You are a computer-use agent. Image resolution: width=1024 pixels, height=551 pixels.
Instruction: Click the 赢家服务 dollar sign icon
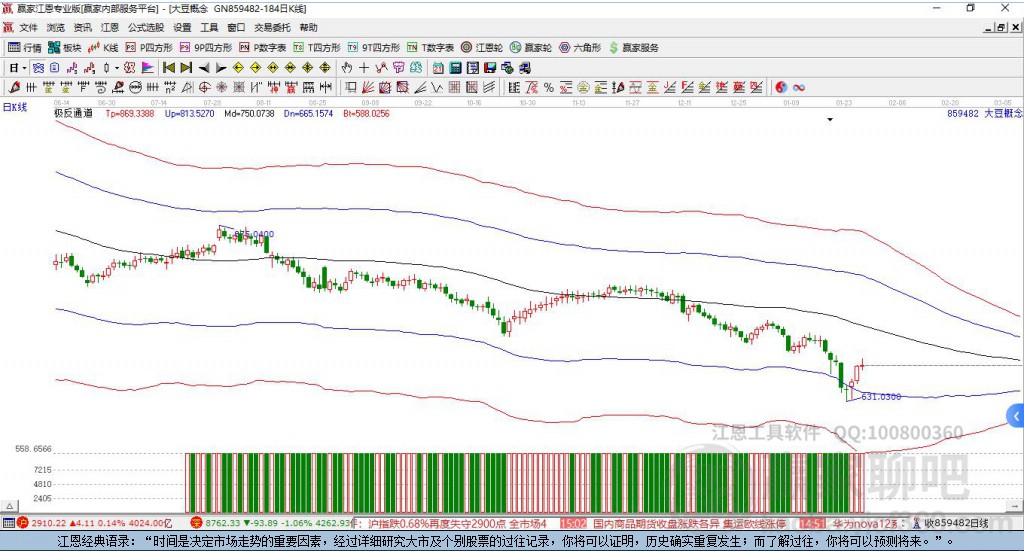[614, 47]
